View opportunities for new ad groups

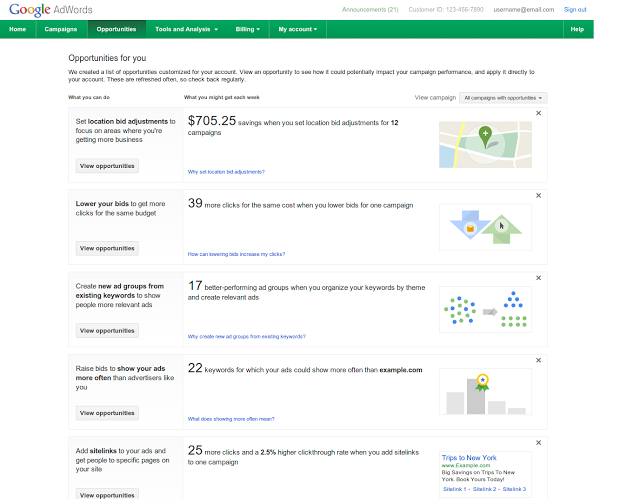point(107,331)
